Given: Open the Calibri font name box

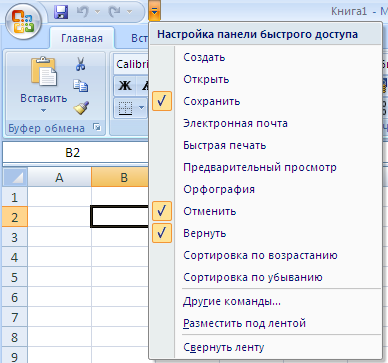Looking at the screenshot, I should (132, 64).
